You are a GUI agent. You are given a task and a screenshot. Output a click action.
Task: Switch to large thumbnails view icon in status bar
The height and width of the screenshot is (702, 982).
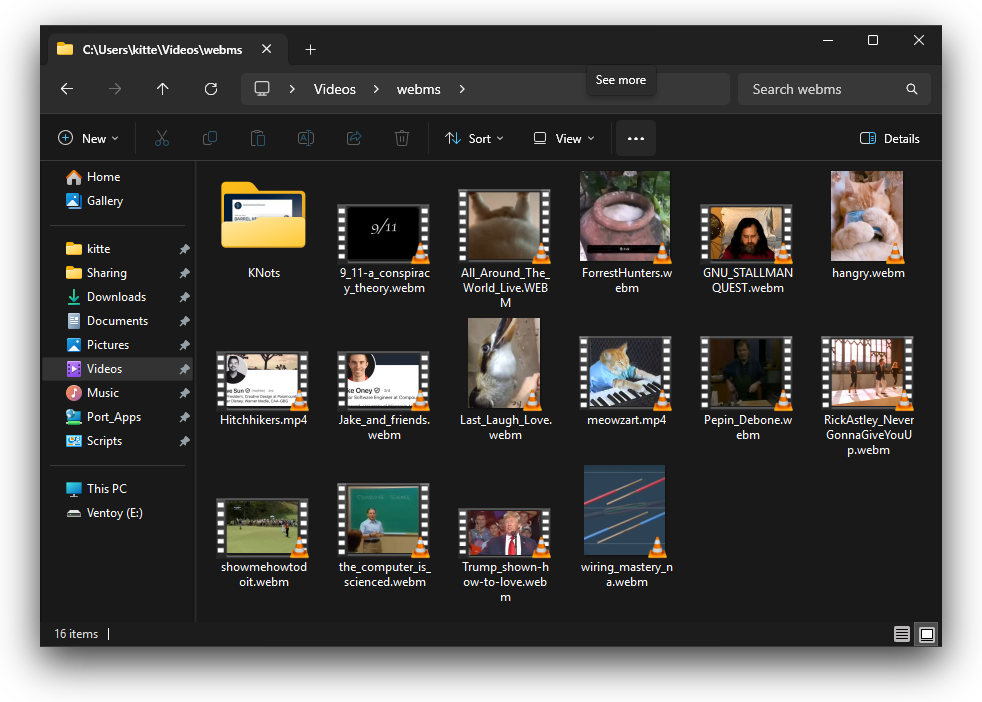927,634
